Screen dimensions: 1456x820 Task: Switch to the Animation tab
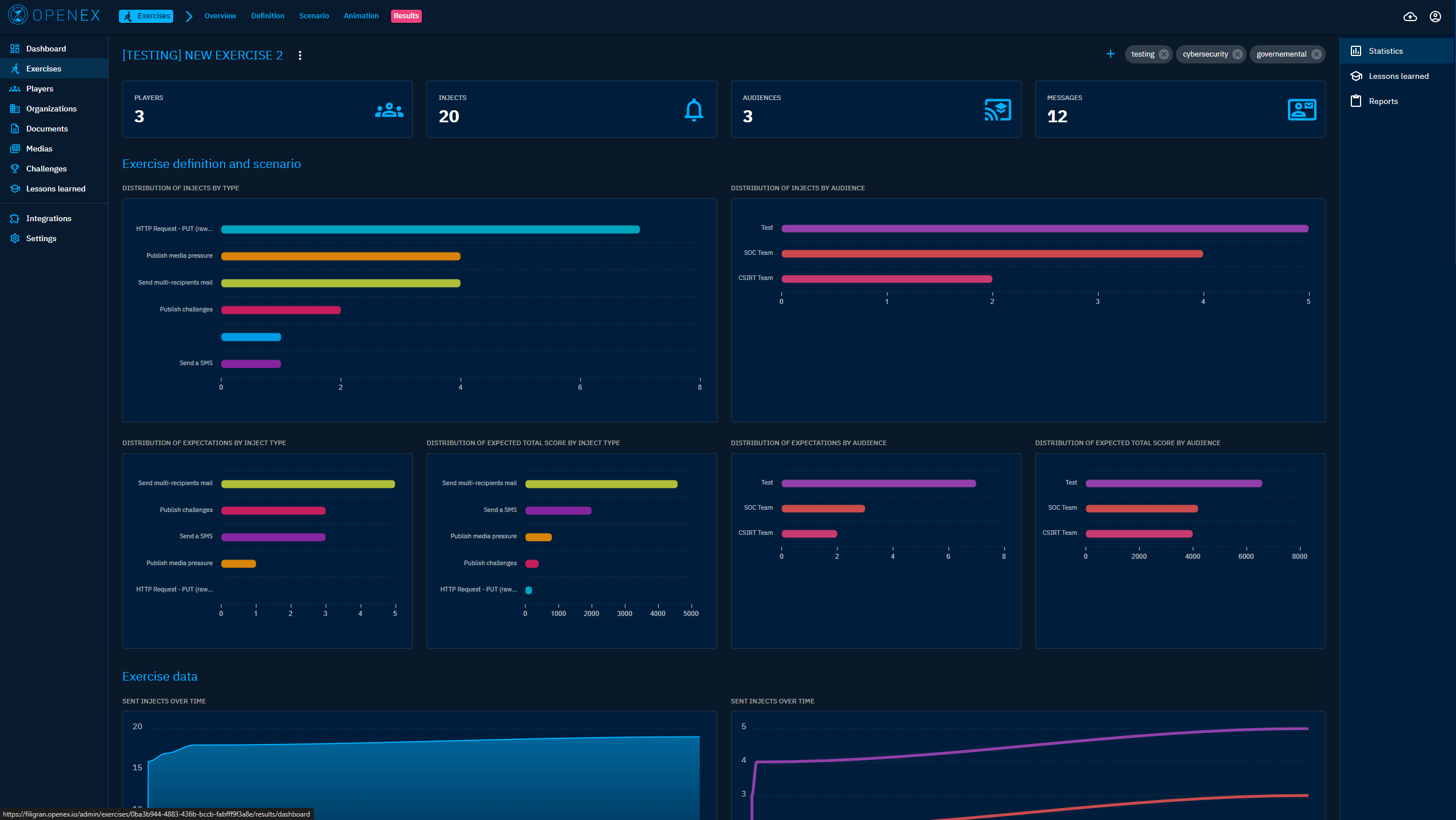(x=361, y=16)
